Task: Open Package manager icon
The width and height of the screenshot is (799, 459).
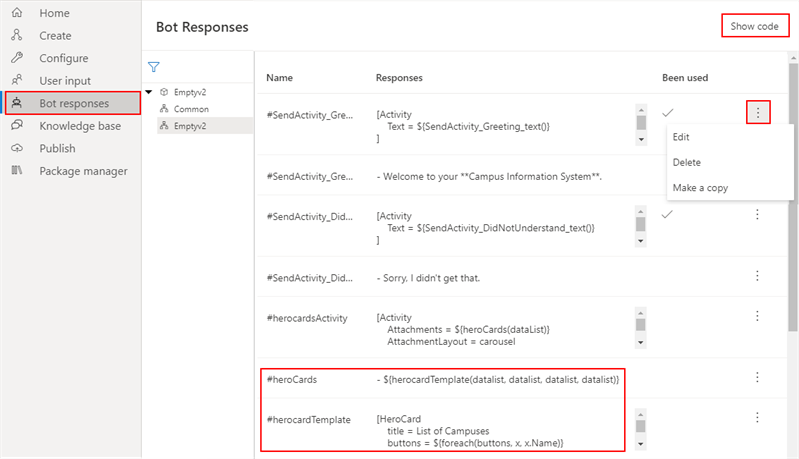Action: (x=16, y=171)
